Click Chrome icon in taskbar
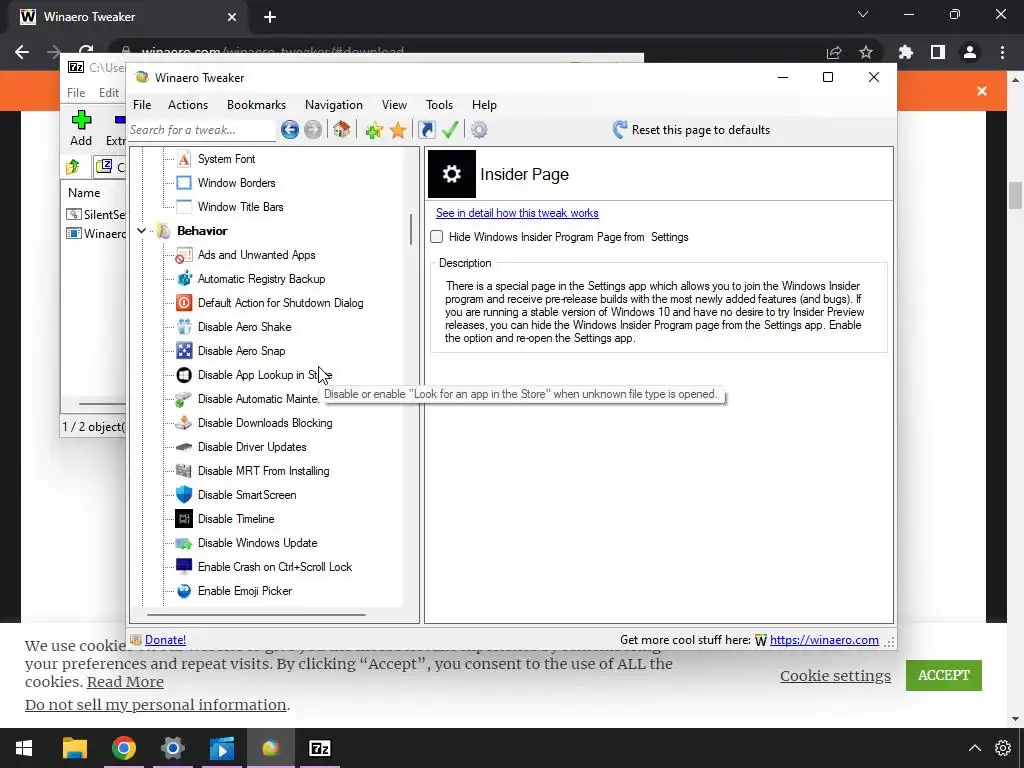 coord(123,748)
